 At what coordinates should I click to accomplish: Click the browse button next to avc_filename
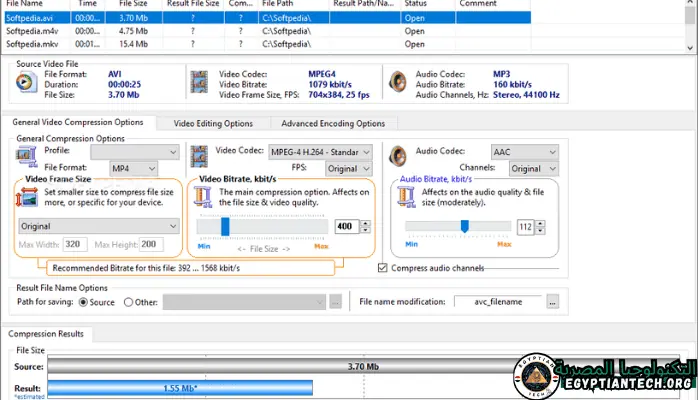[x=552, y=301]
